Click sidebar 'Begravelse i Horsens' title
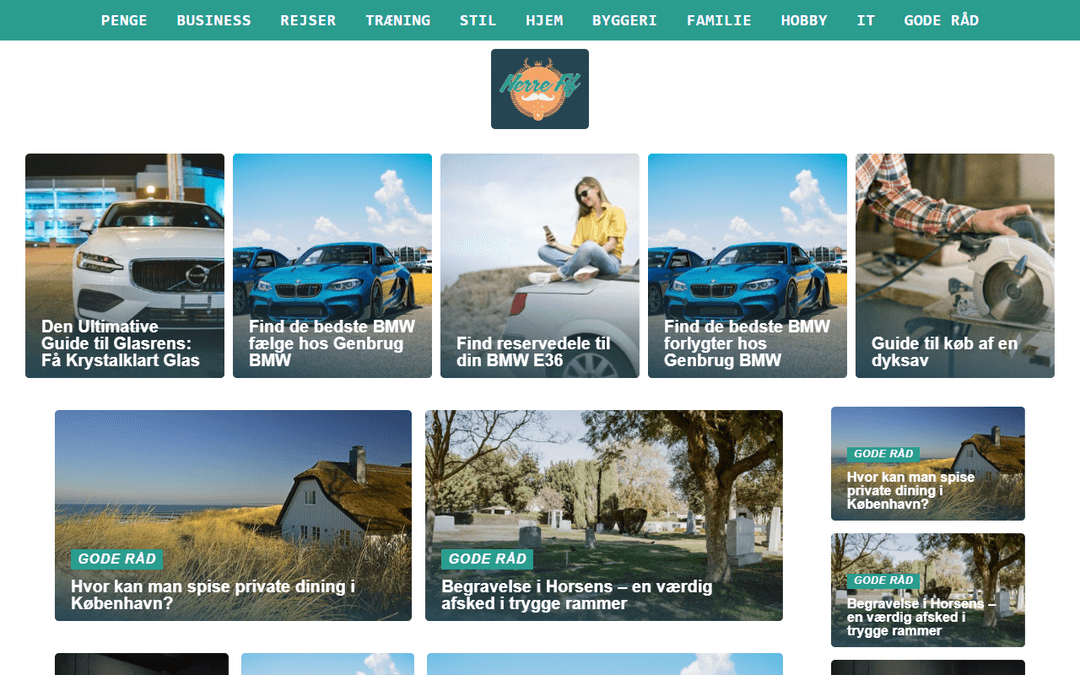Image resolution: width=1080 pixels, height=675 pixels. [x=921, y=617]
